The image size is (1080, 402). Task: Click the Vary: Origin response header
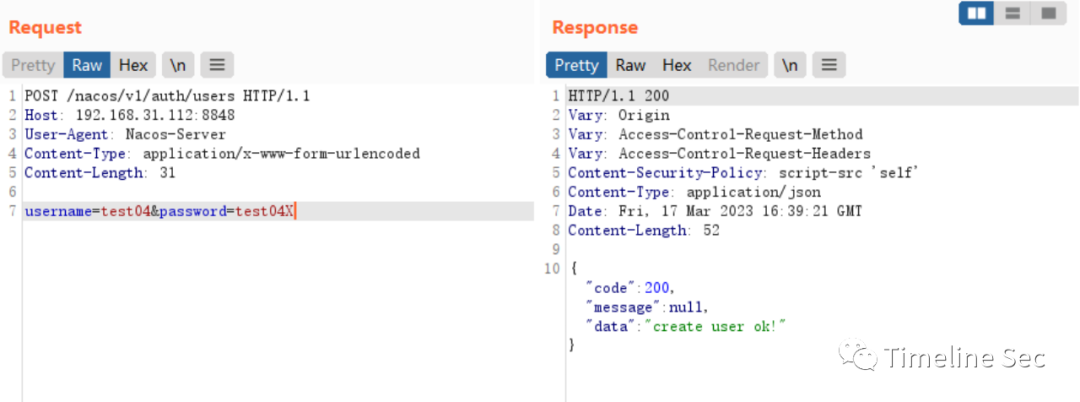pyautogui.click(x=619, y=115)
